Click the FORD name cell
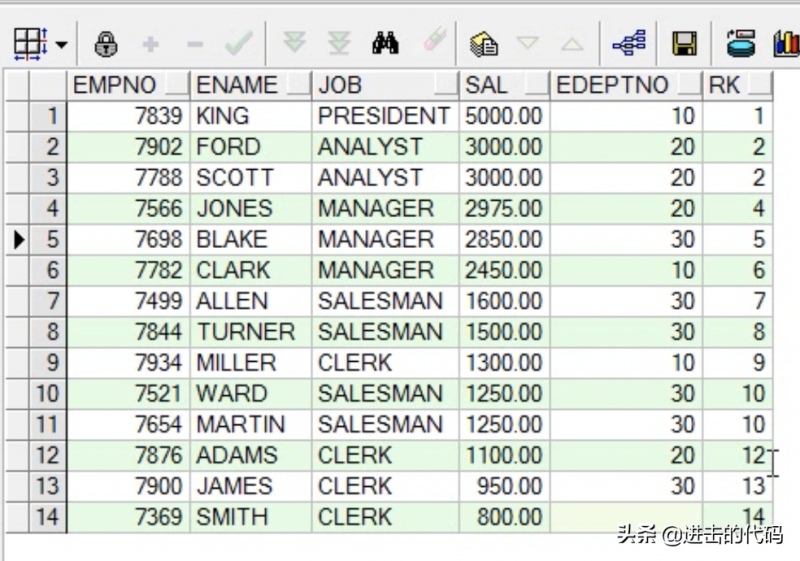Screen dimensions: 800x561 251,147
